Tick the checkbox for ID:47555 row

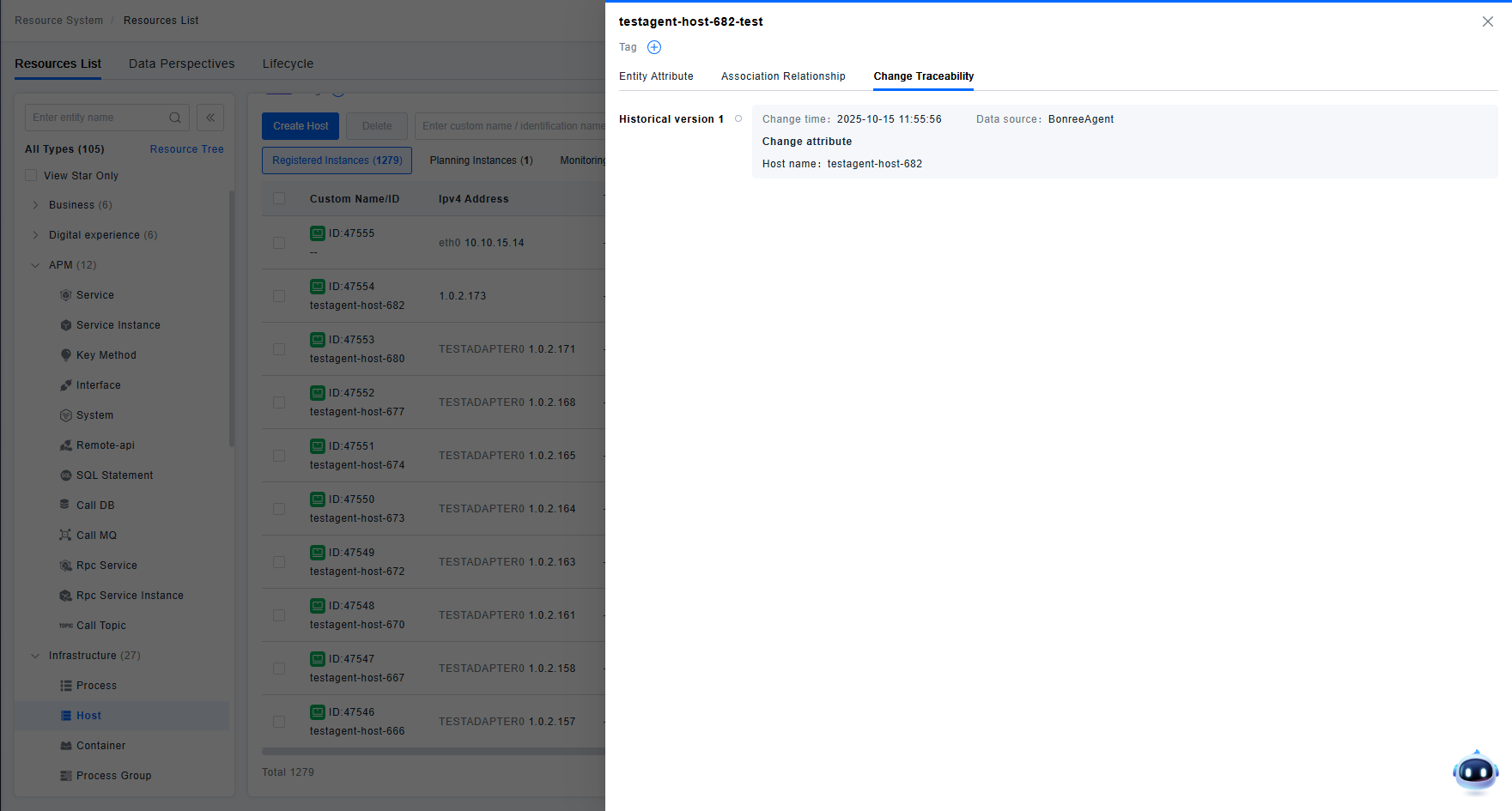click(279, 243)
